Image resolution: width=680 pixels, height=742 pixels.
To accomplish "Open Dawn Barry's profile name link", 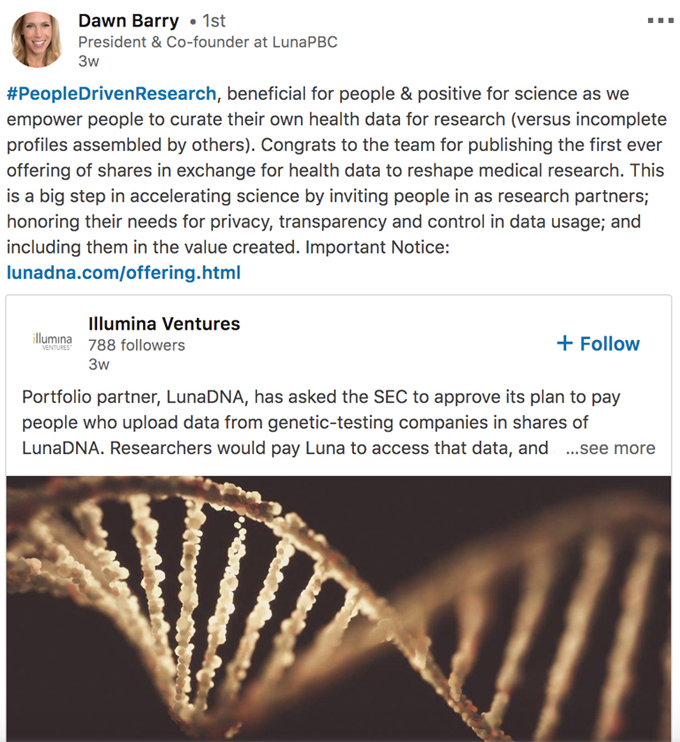I will coord(129,20).
